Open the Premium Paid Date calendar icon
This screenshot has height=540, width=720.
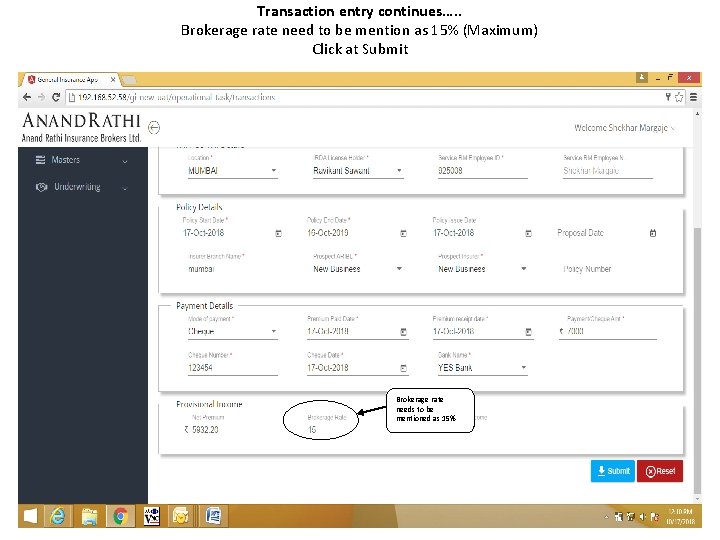point(403,332)
